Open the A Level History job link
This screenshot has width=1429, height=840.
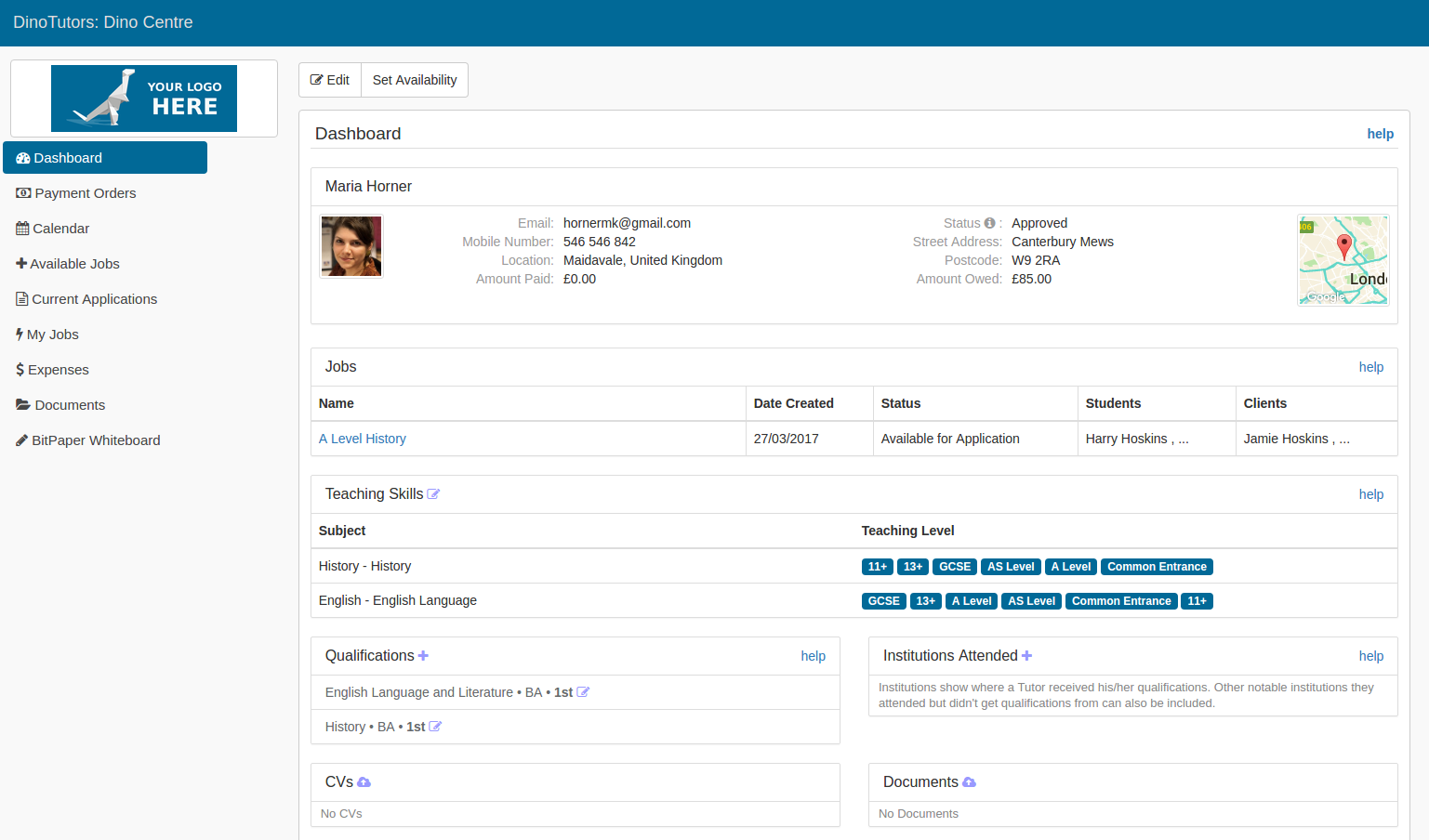click(363, 439)
